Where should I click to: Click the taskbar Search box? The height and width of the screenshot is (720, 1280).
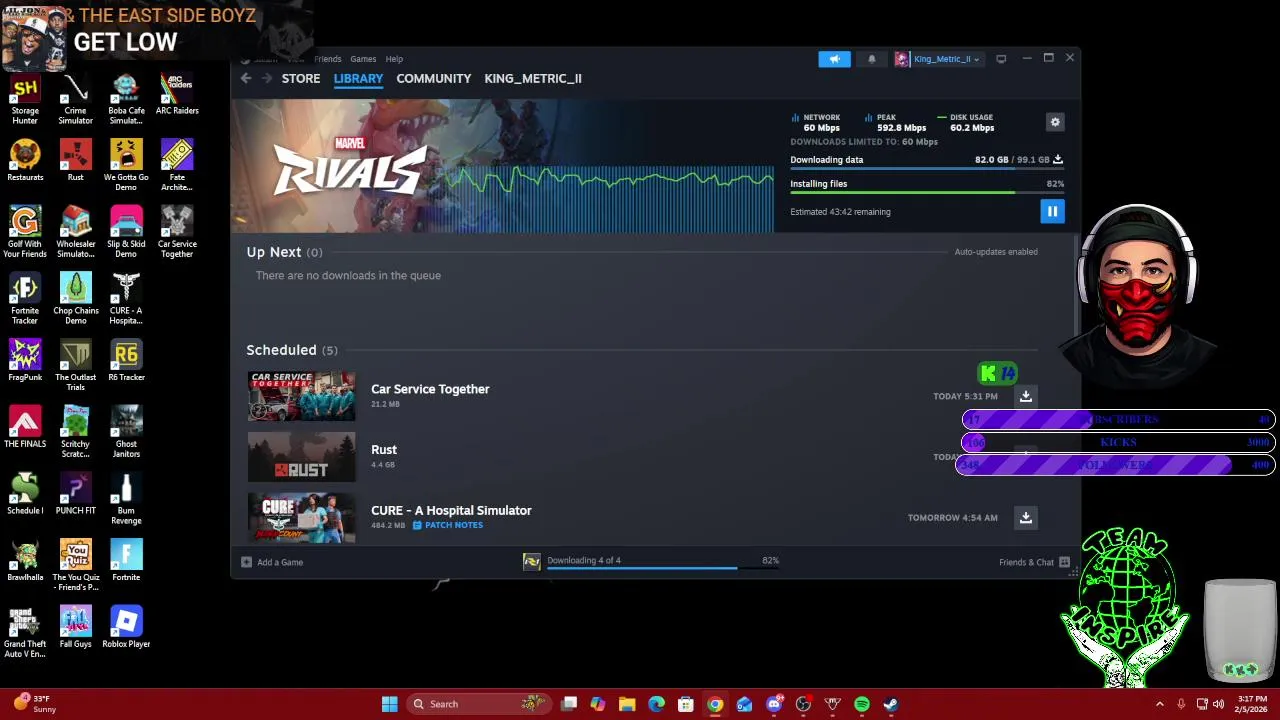(479, 704)
